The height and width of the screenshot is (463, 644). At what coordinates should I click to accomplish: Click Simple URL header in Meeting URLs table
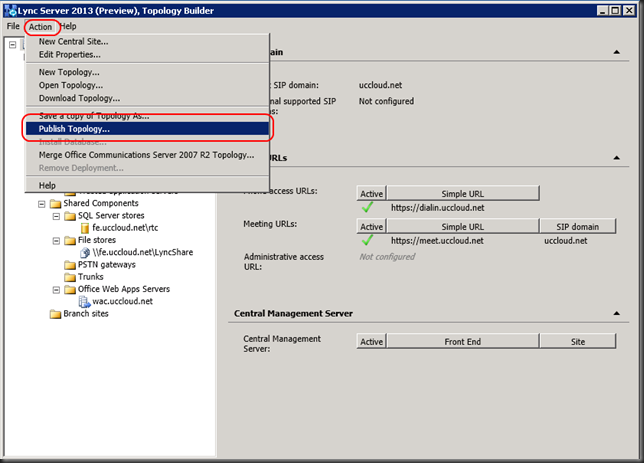click(463, 226)
